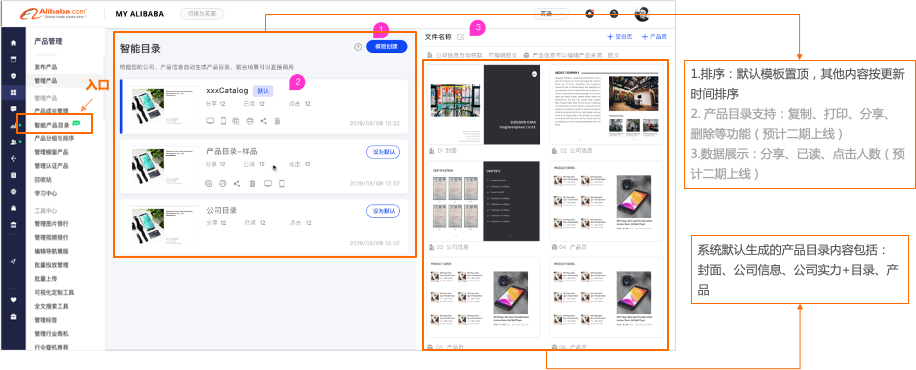916x370 pixels.
Task: Select the xxxCatalog card thumbnail
Action: [x=163, y=105]
